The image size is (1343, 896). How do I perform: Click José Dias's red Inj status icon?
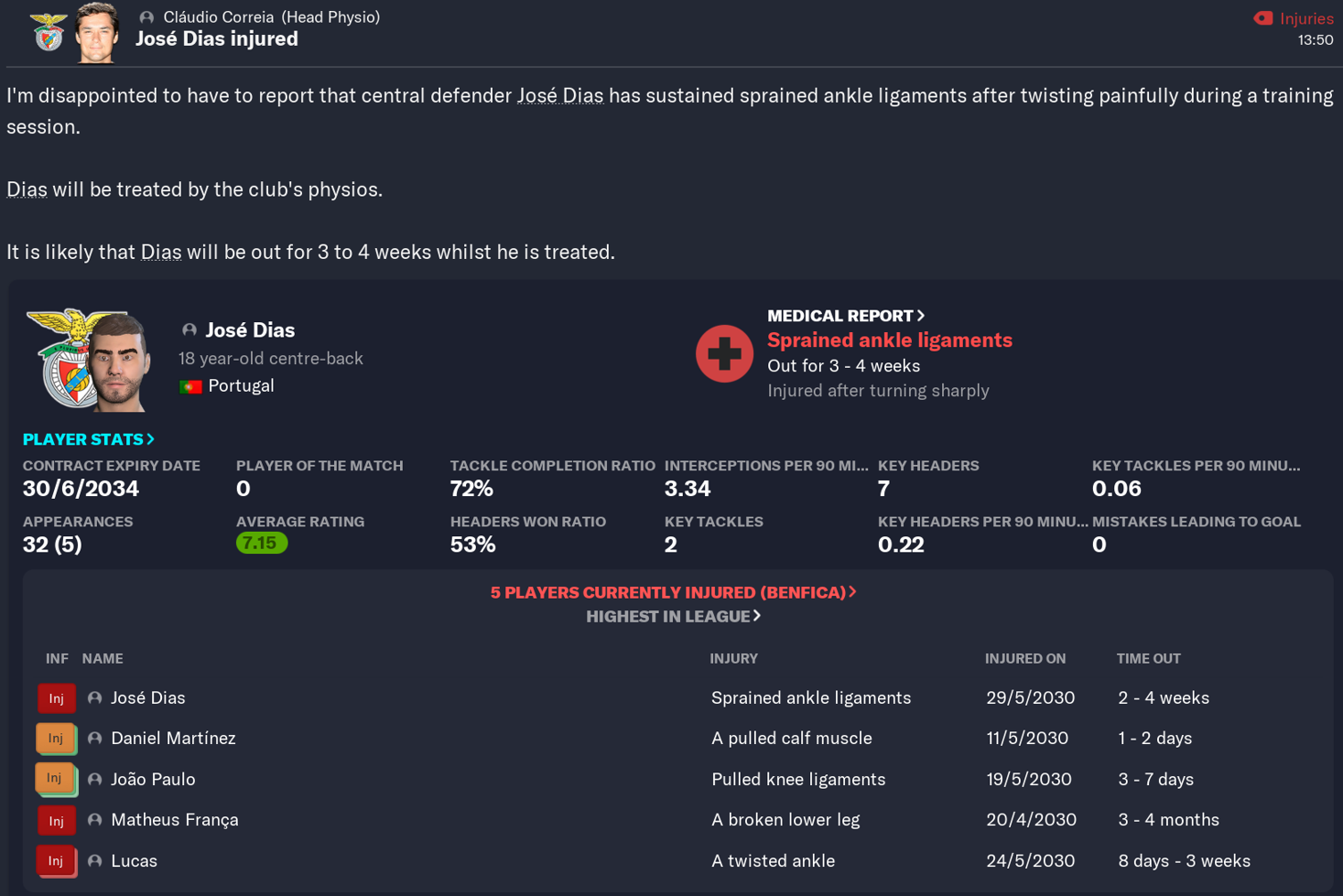click(56, 696)
